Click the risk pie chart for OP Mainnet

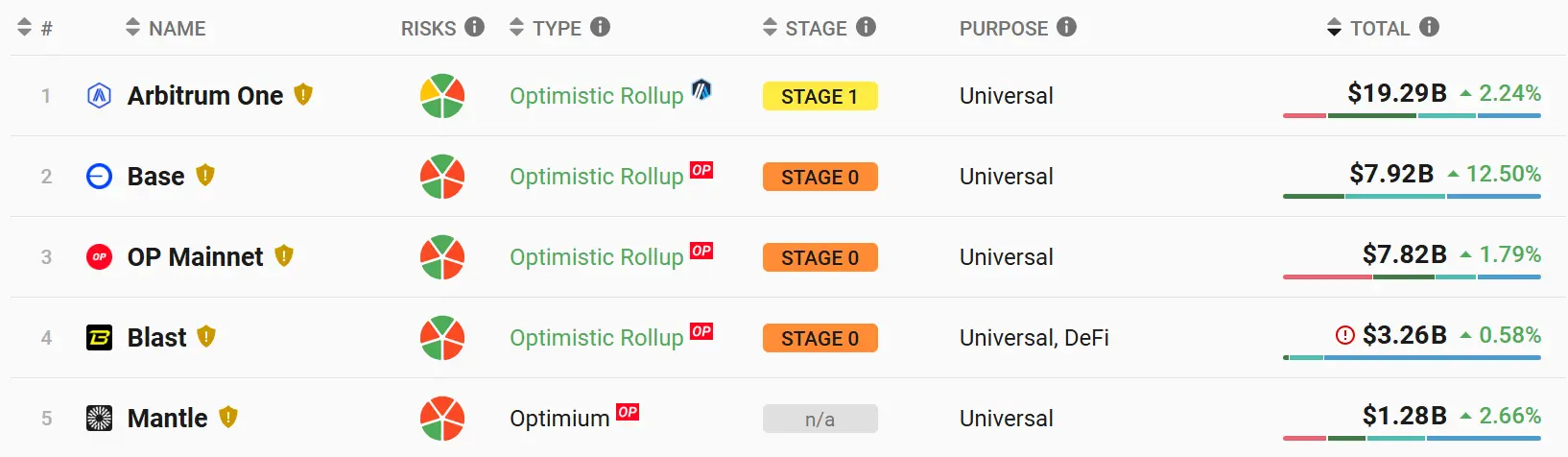442,257
